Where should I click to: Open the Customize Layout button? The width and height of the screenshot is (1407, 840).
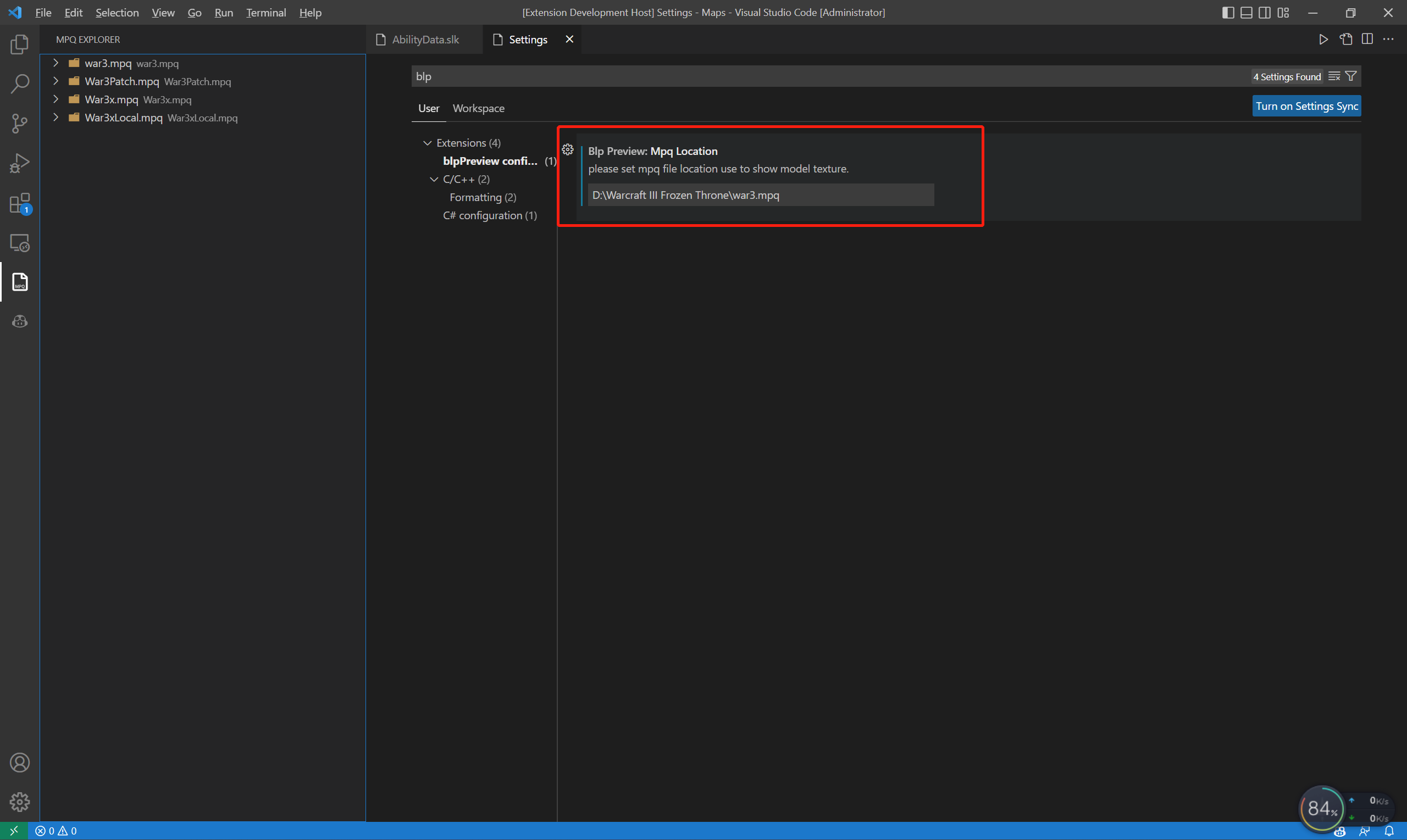point(1283,13)
